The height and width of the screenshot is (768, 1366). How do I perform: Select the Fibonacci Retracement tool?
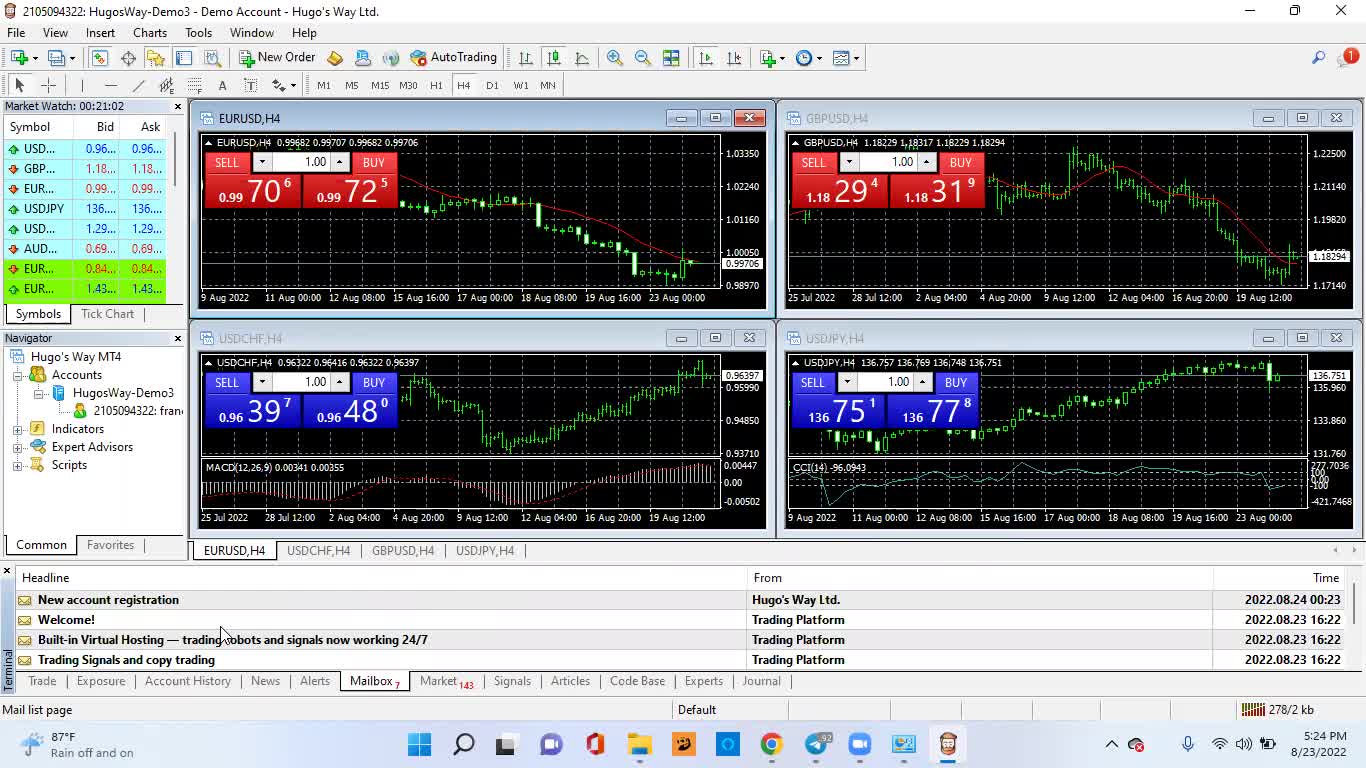pos(194,85)
